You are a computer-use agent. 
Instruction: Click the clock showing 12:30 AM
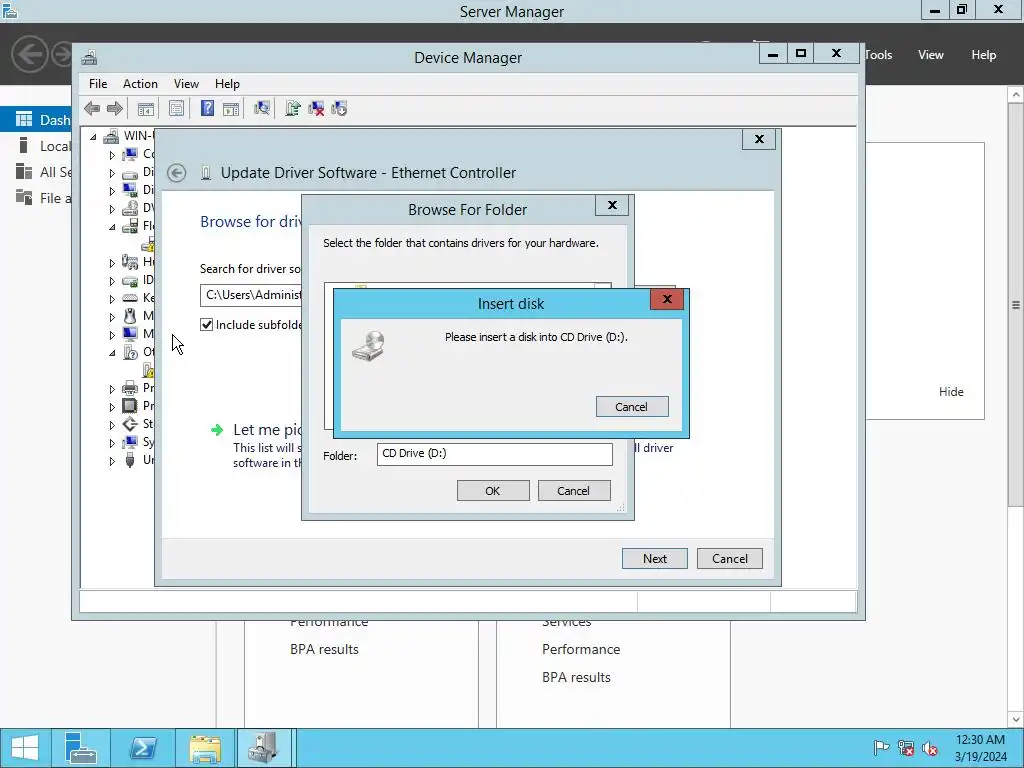point(980,740)
